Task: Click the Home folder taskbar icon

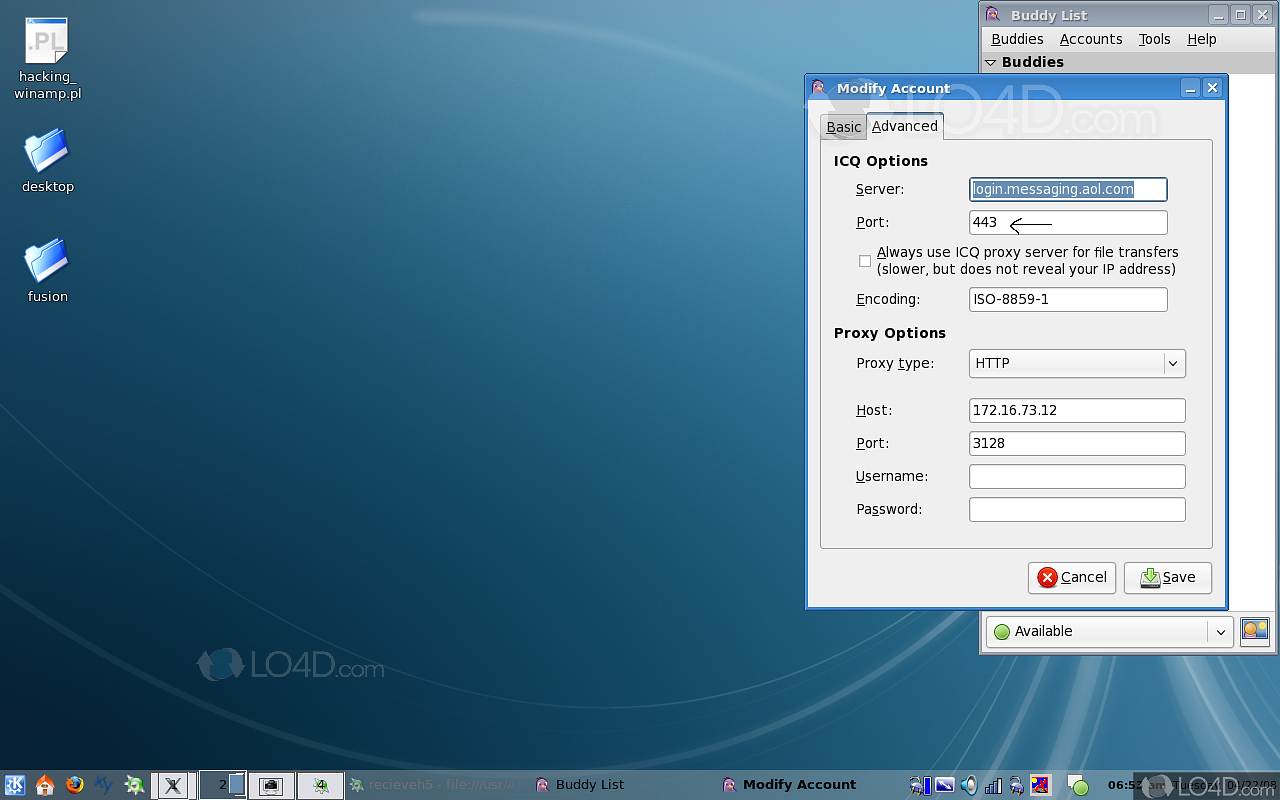Action: tap(45, 785)
